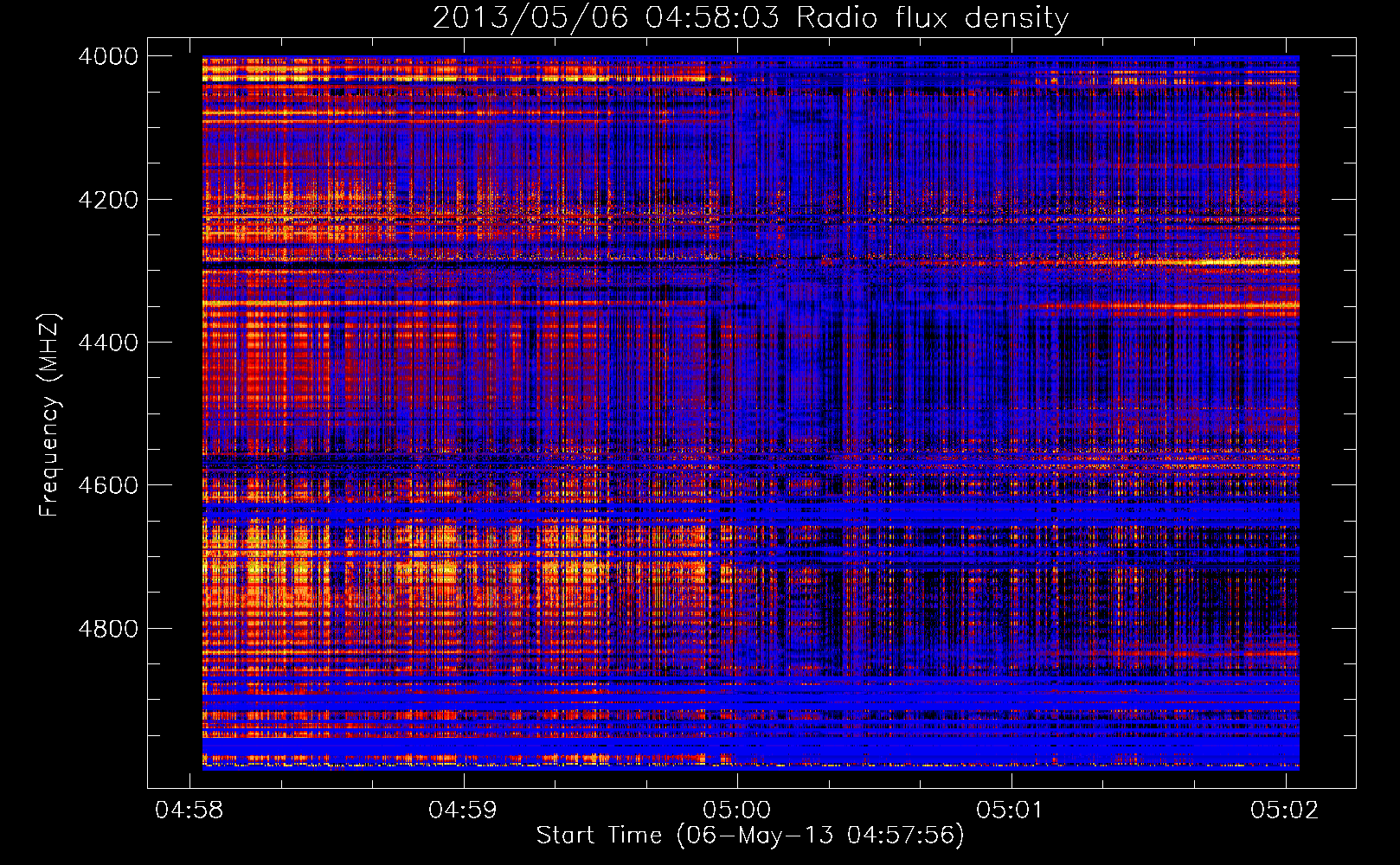The height and width of the screenshot is (865, 1400).
Task: Click the 04:59 time tick label
Action: 463,810
